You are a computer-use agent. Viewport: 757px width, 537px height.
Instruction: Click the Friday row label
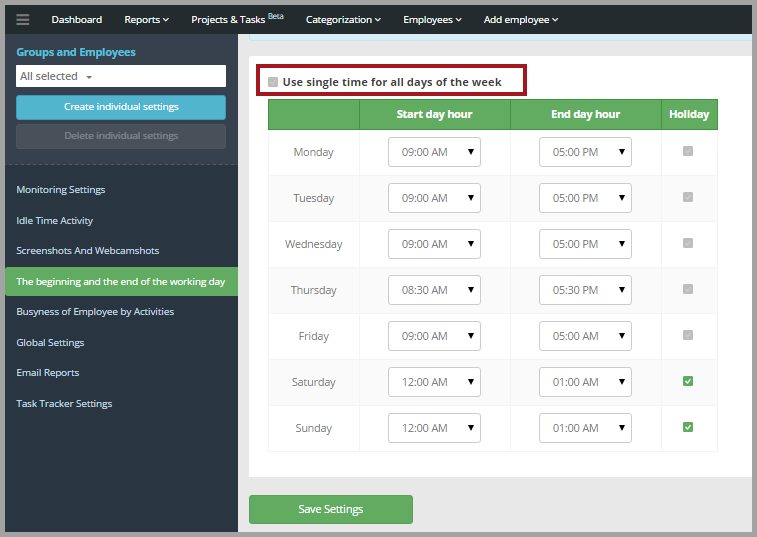click(313, 336)
